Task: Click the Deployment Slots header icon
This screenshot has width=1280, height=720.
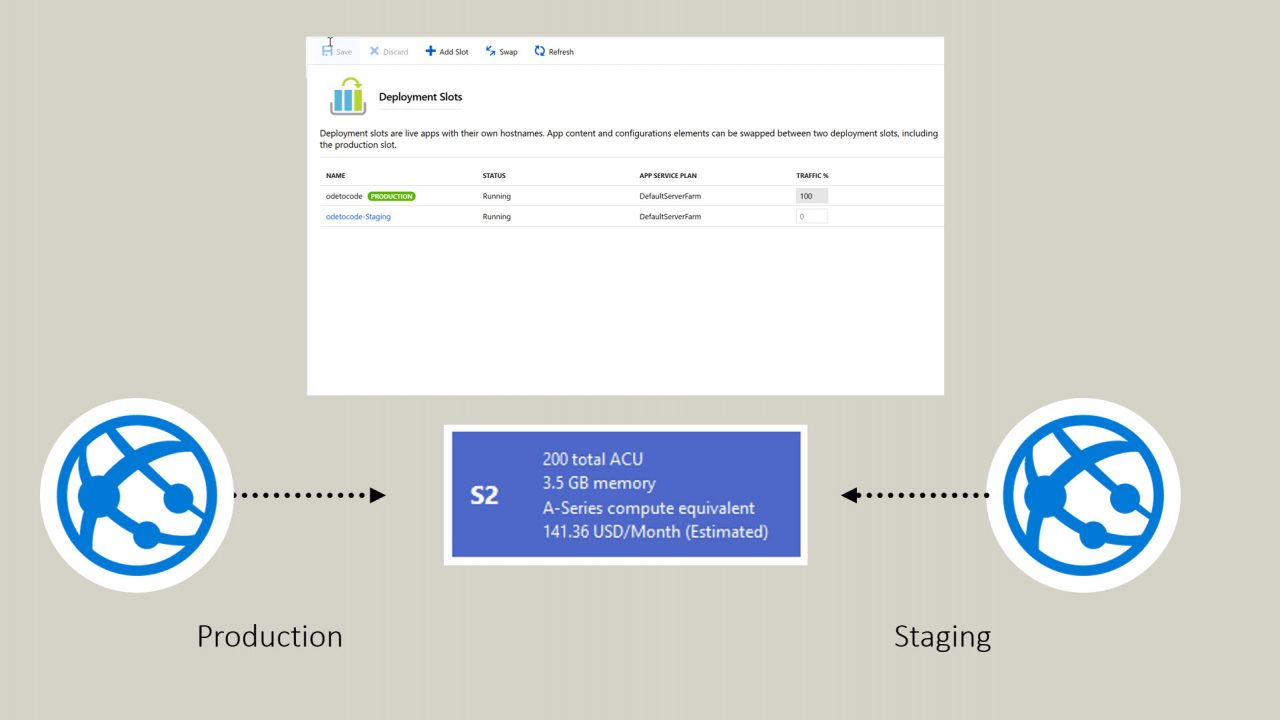Action: 348,96
